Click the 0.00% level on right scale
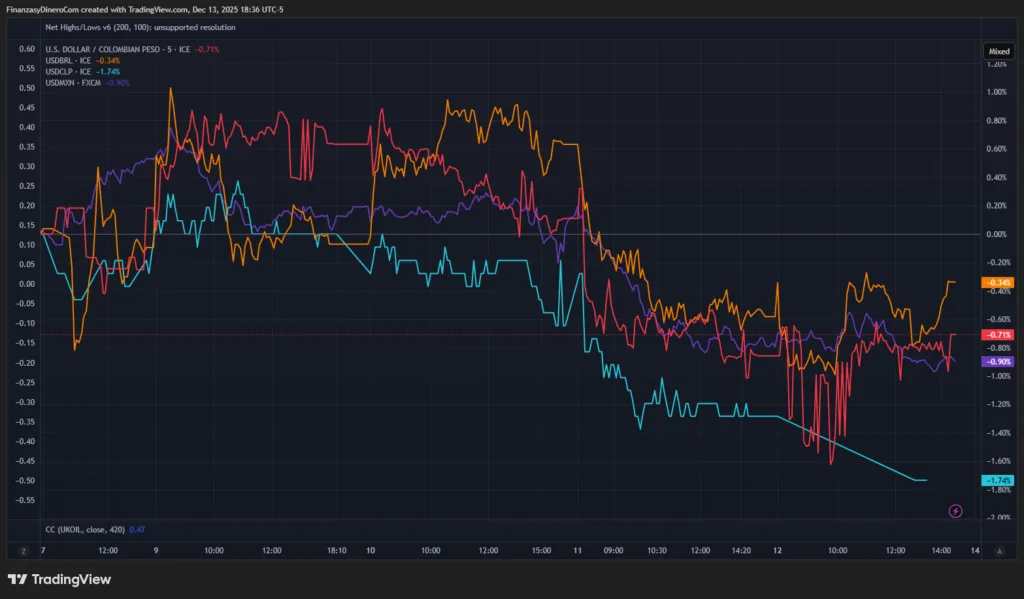 pyautogui.click(x=997, y=234)
